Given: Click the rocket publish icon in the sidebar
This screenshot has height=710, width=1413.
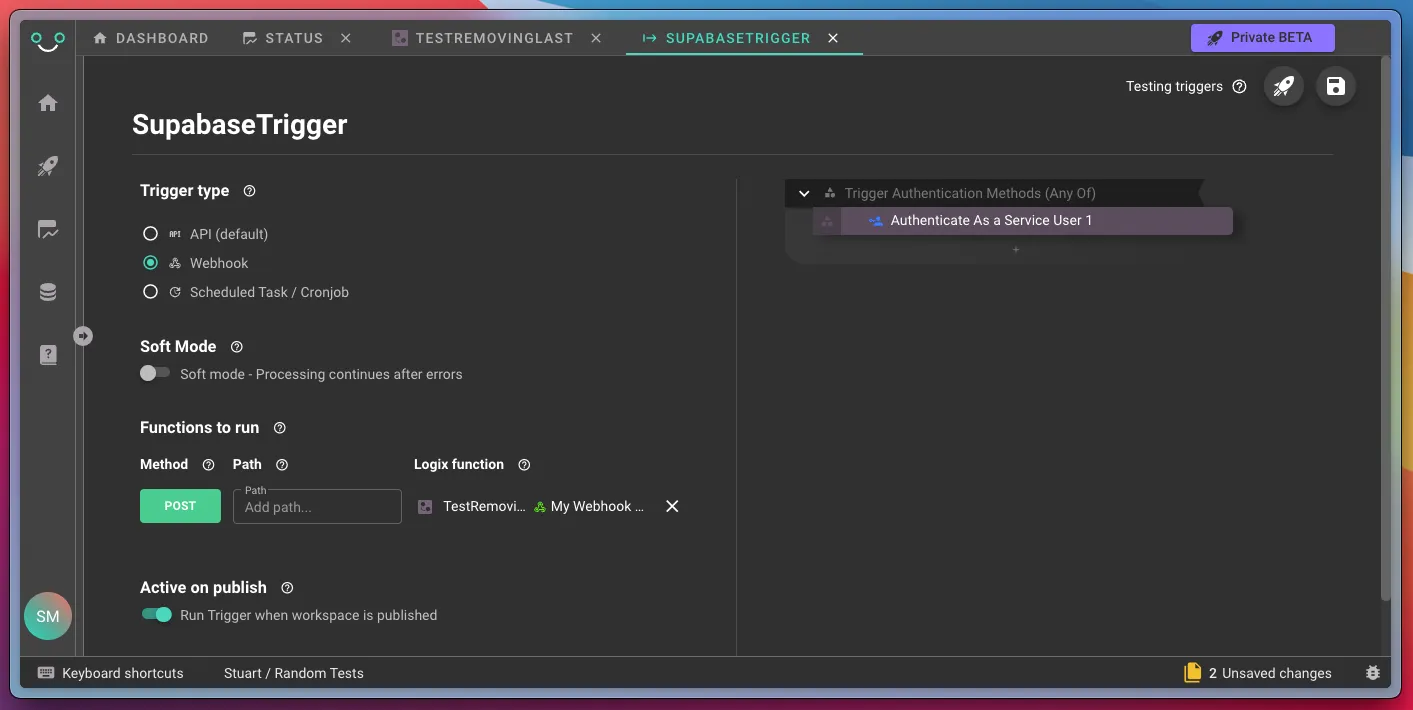Looking at the screenshot, I should pyautogui.click(x=48, y=166).
